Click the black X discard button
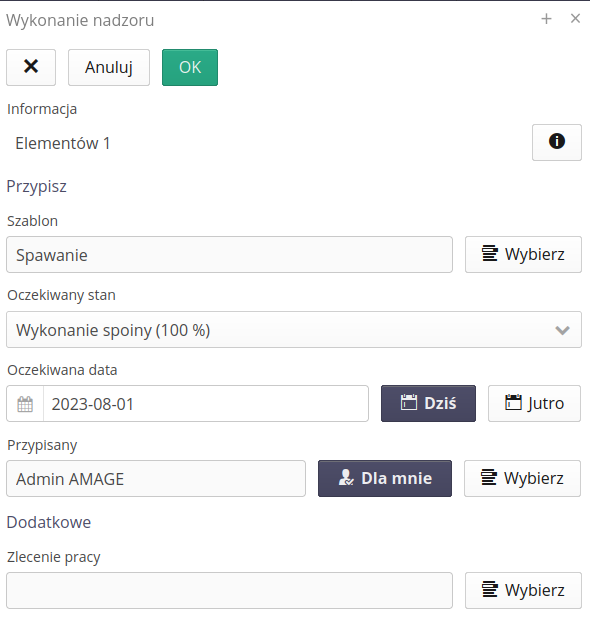The width and height of the screenshot is (590, 620). pos(31,67)
